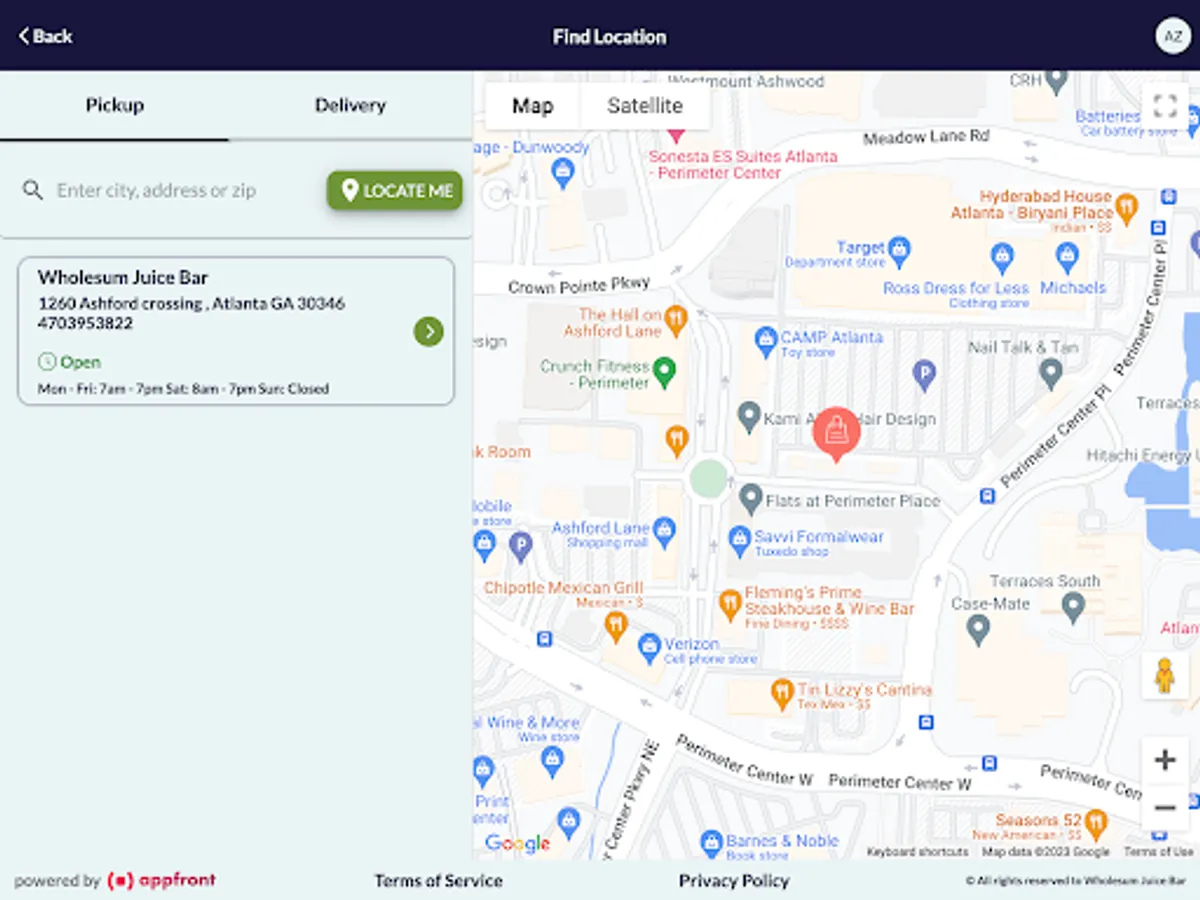Click the Seasons 52 restaurant pin
The width and height of the screenshot is (1200, 900).
tap(1097, 823)
